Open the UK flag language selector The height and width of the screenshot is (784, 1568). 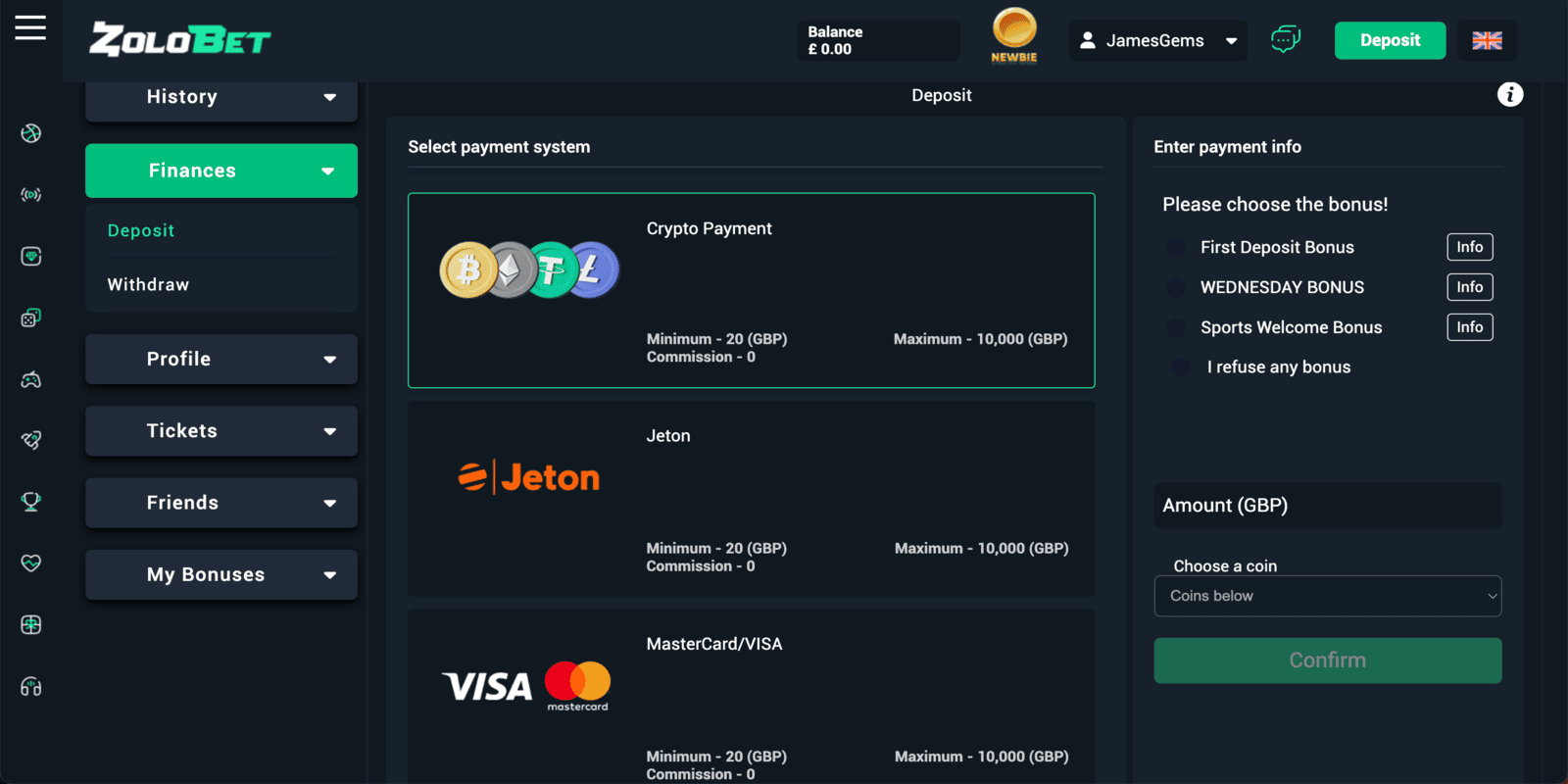click(1487, 40)
